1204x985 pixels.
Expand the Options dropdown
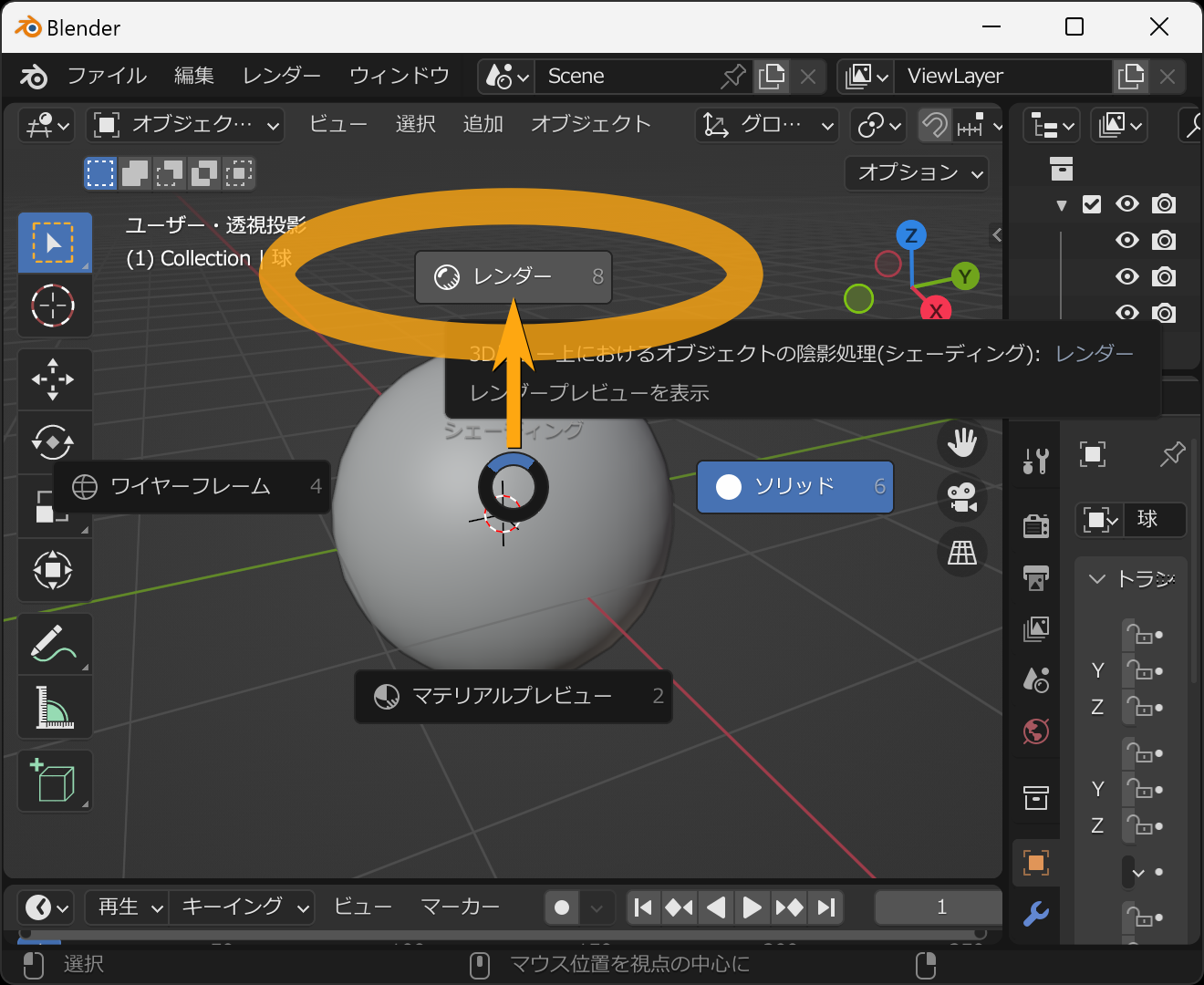point(917,172)
